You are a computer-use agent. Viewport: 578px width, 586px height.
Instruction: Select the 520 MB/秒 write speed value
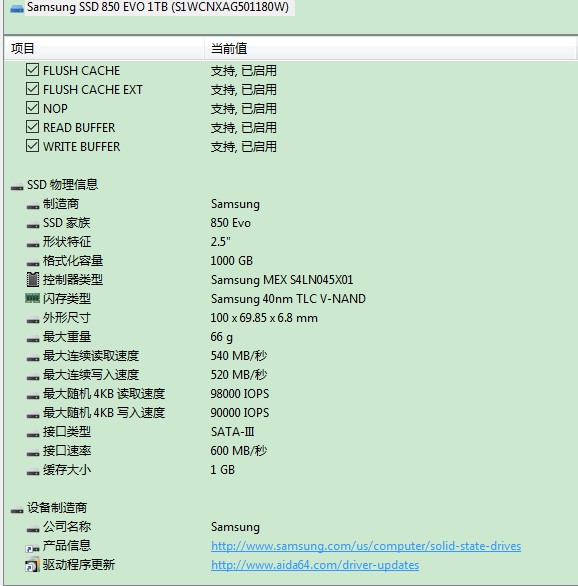239,374
